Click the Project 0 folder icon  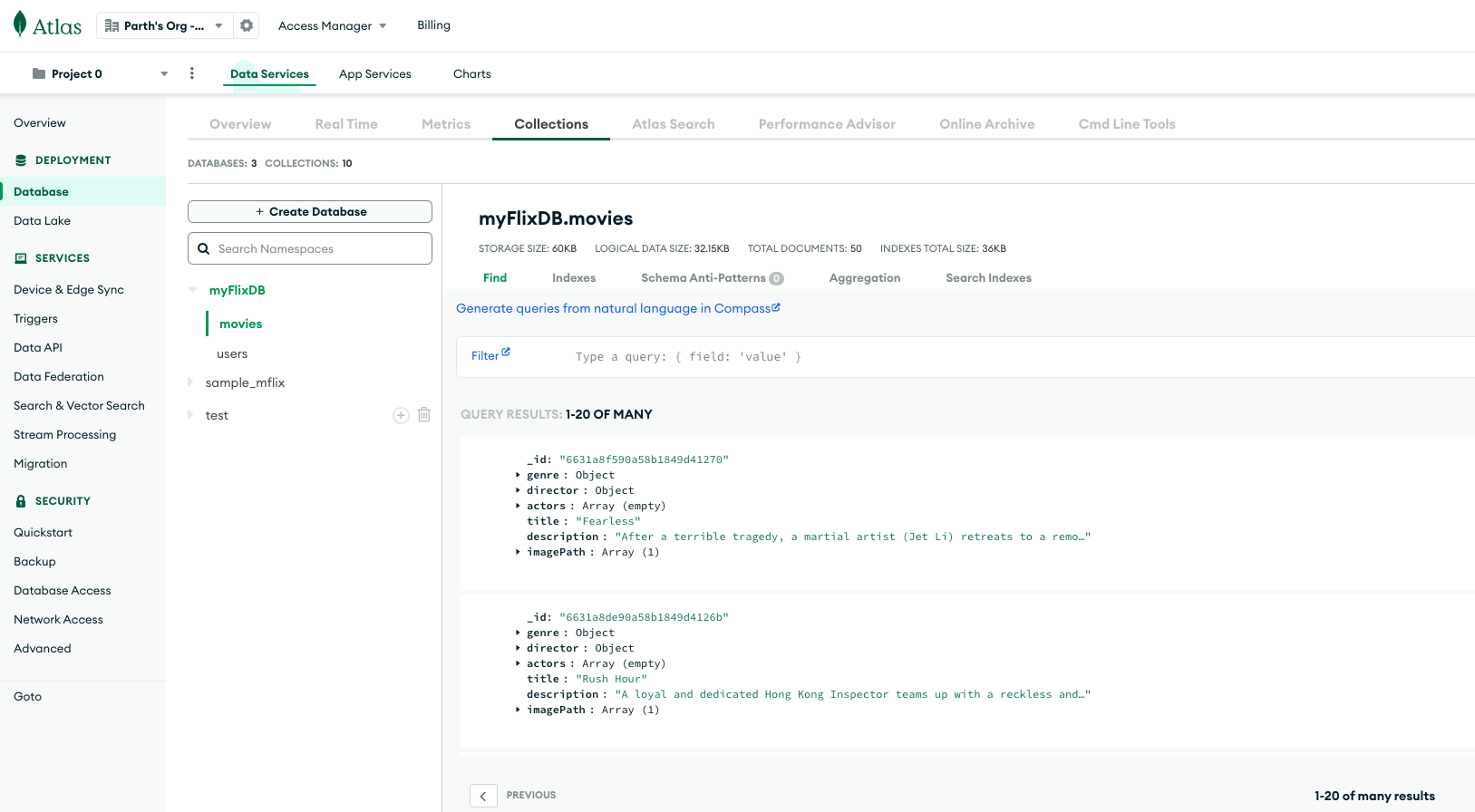point(39,73)
